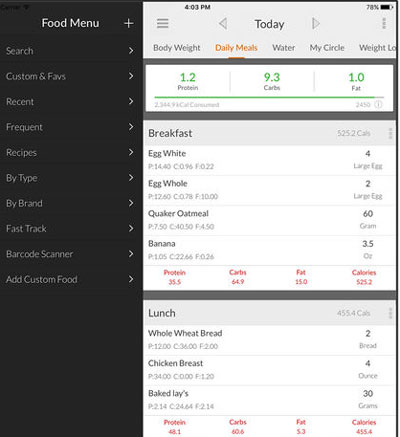
Task: Click the green calorie progress bar
Action: (269, 97)
